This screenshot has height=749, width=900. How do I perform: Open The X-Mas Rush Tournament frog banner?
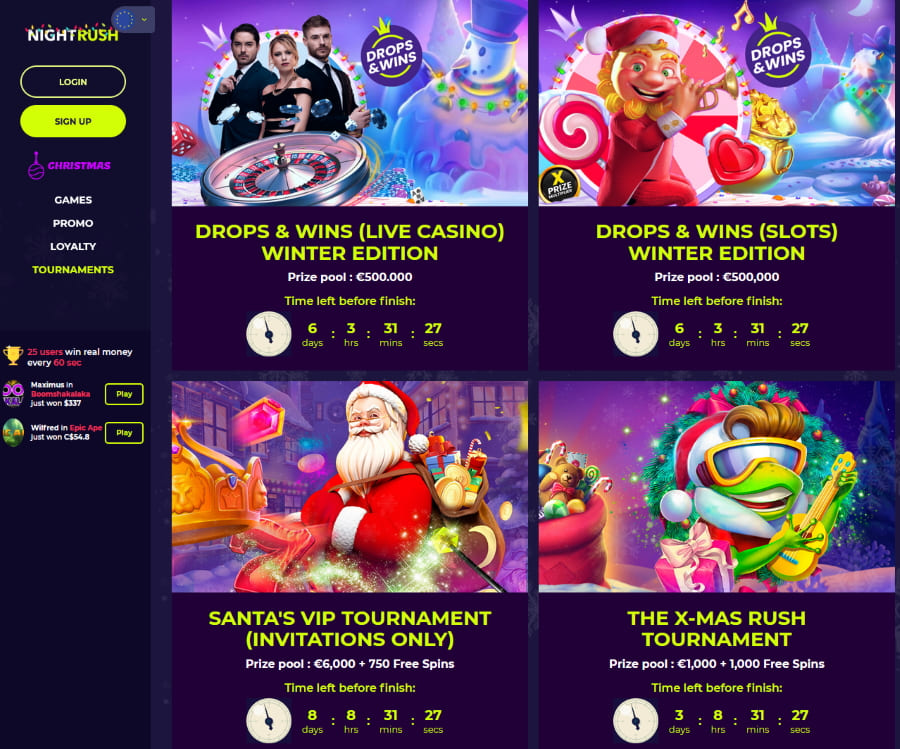pos(716,487)
